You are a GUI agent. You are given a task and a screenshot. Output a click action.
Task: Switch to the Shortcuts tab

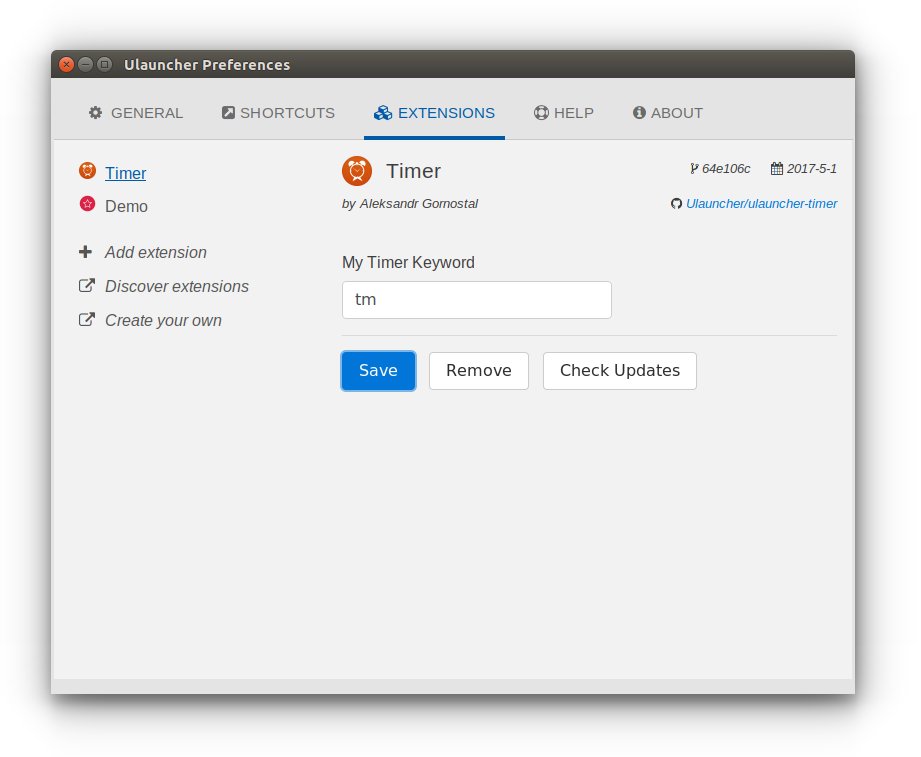pos(278,113)
